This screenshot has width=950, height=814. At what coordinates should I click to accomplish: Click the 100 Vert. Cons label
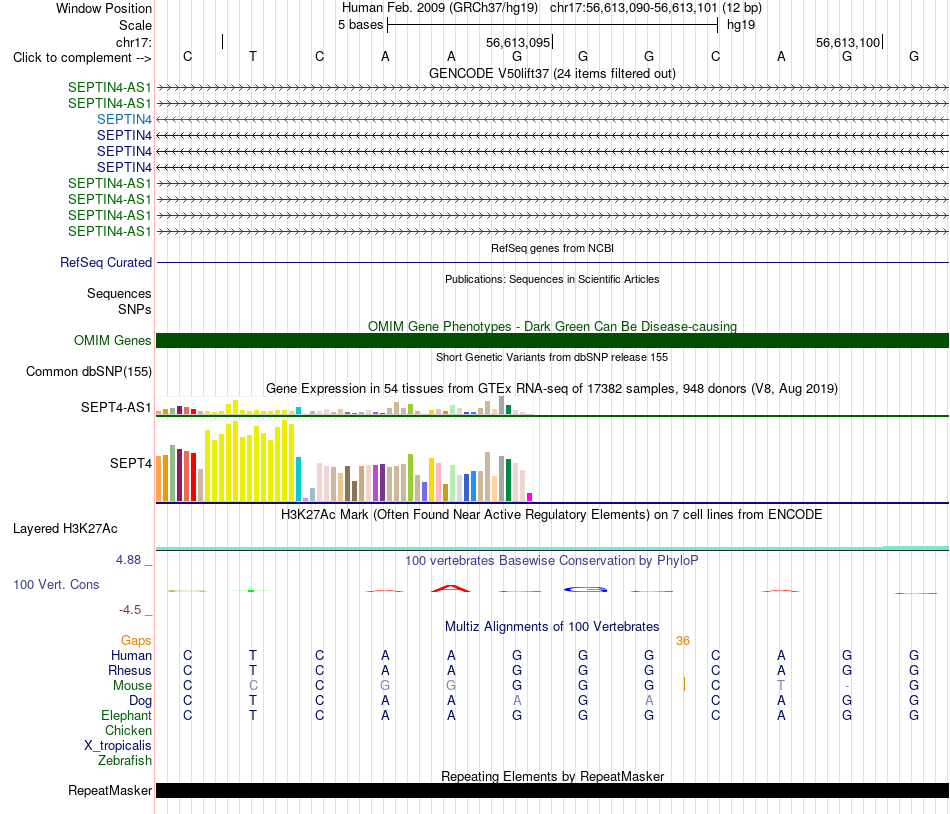56,584
